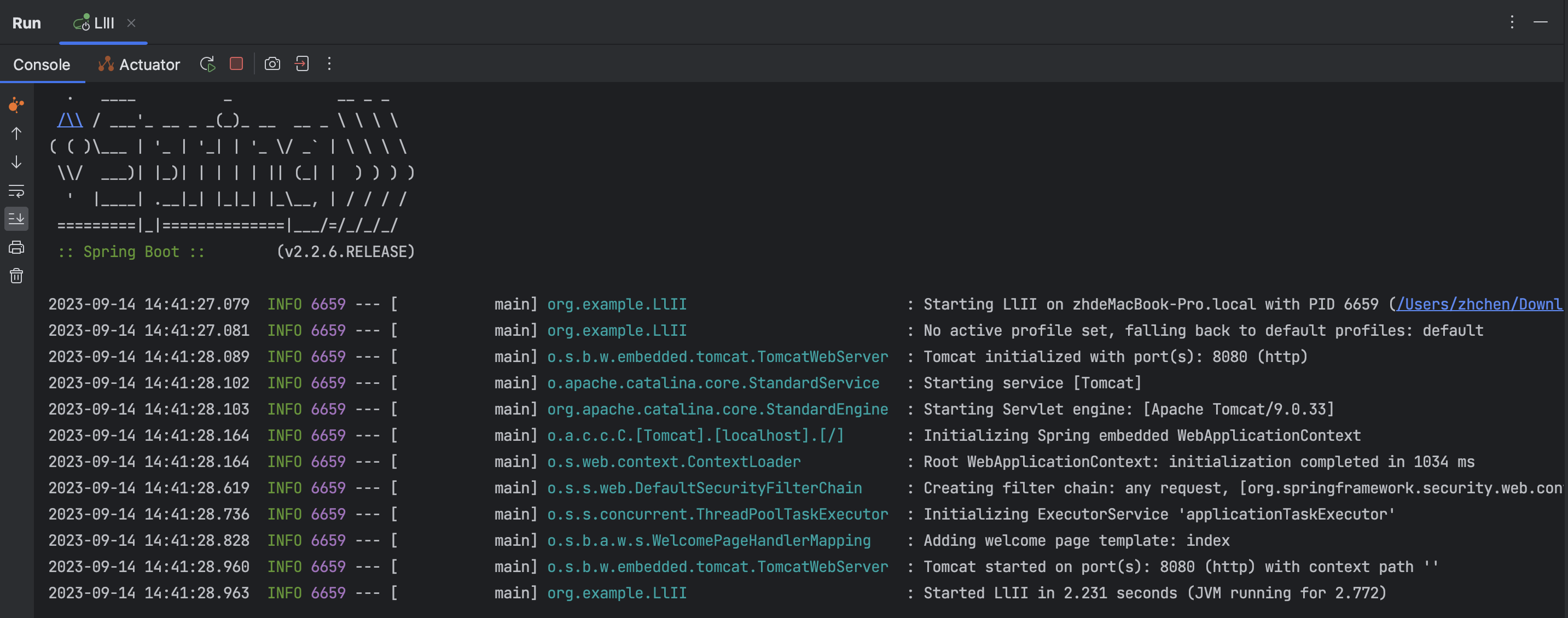Close the LlII run tab
This screenshot has height=618, width=1568.
pos(131,23)
